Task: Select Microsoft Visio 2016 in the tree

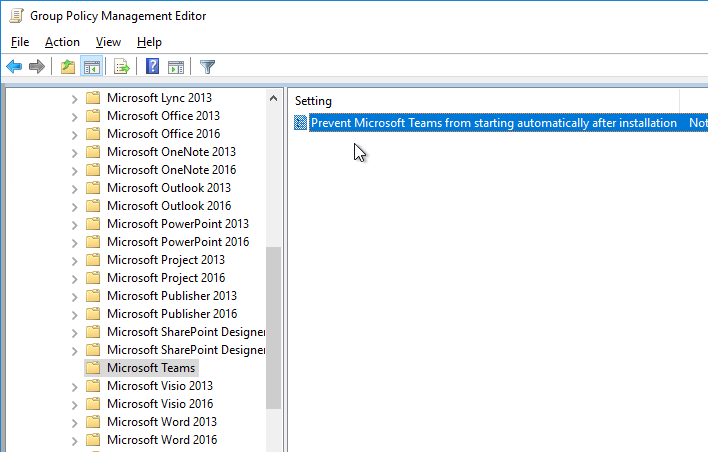Action: 160,404
